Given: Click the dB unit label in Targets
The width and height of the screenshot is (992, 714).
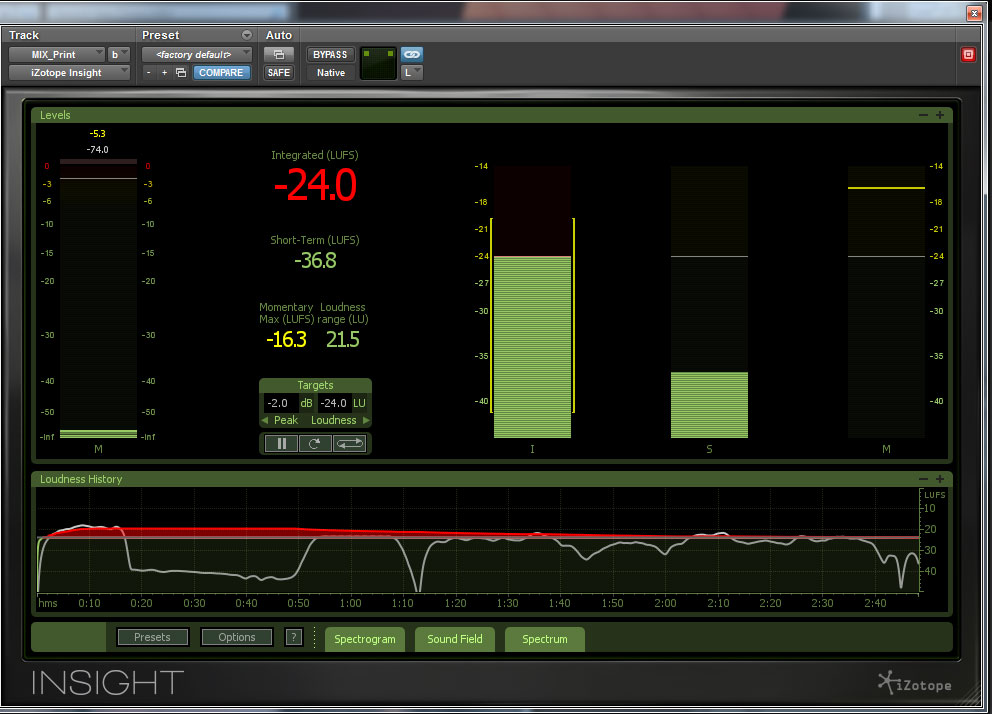Looking at the screenshot, I should click(306, 403).
